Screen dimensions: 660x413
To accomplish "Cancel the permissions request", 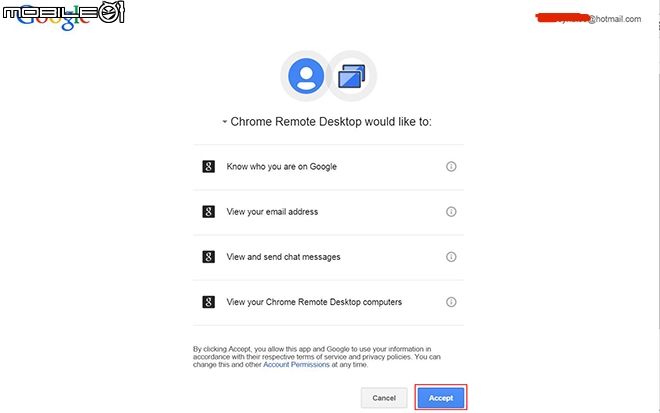I will 384,398.
